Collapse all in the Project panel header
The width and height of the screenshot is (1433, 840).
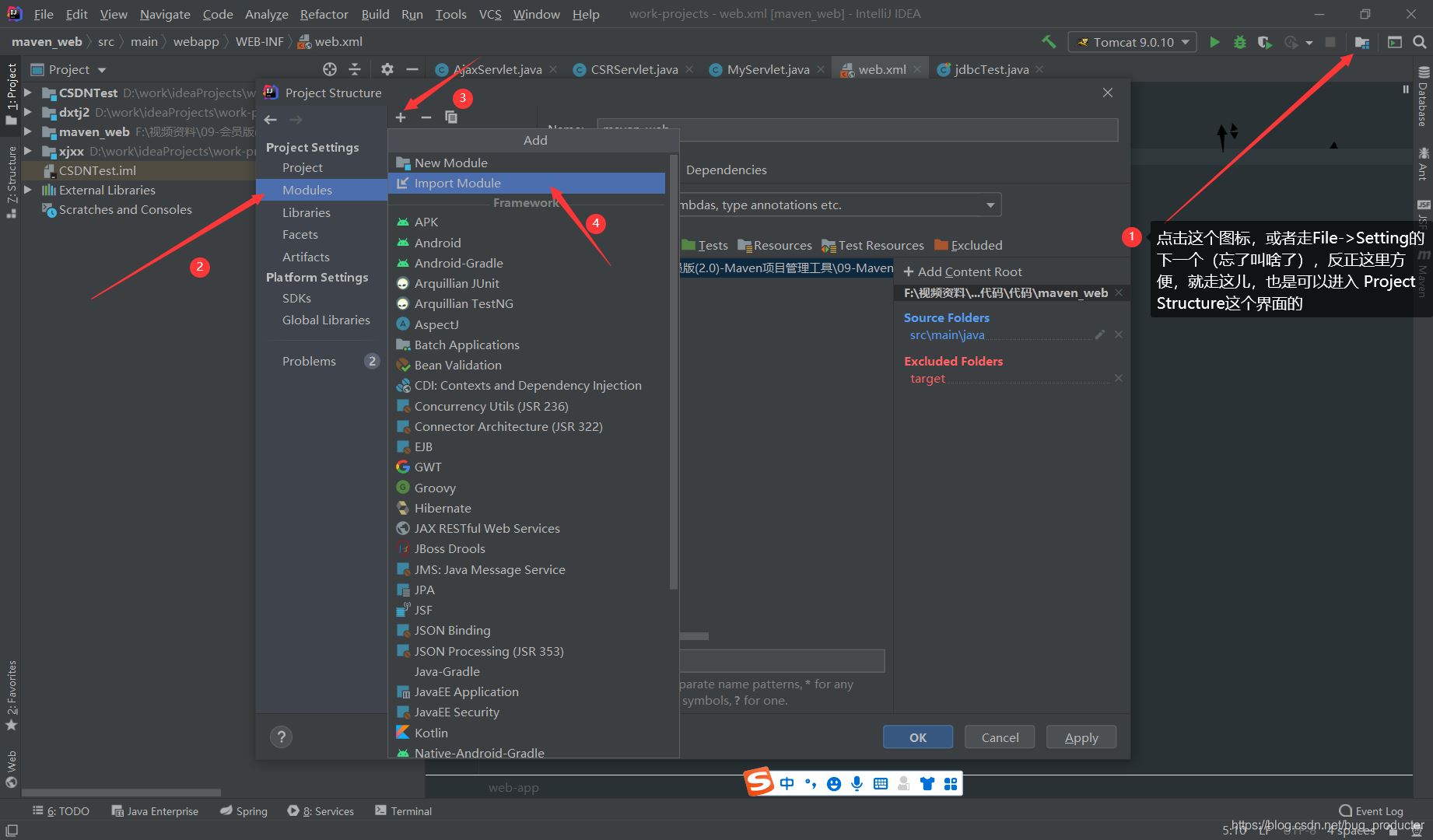355,69
